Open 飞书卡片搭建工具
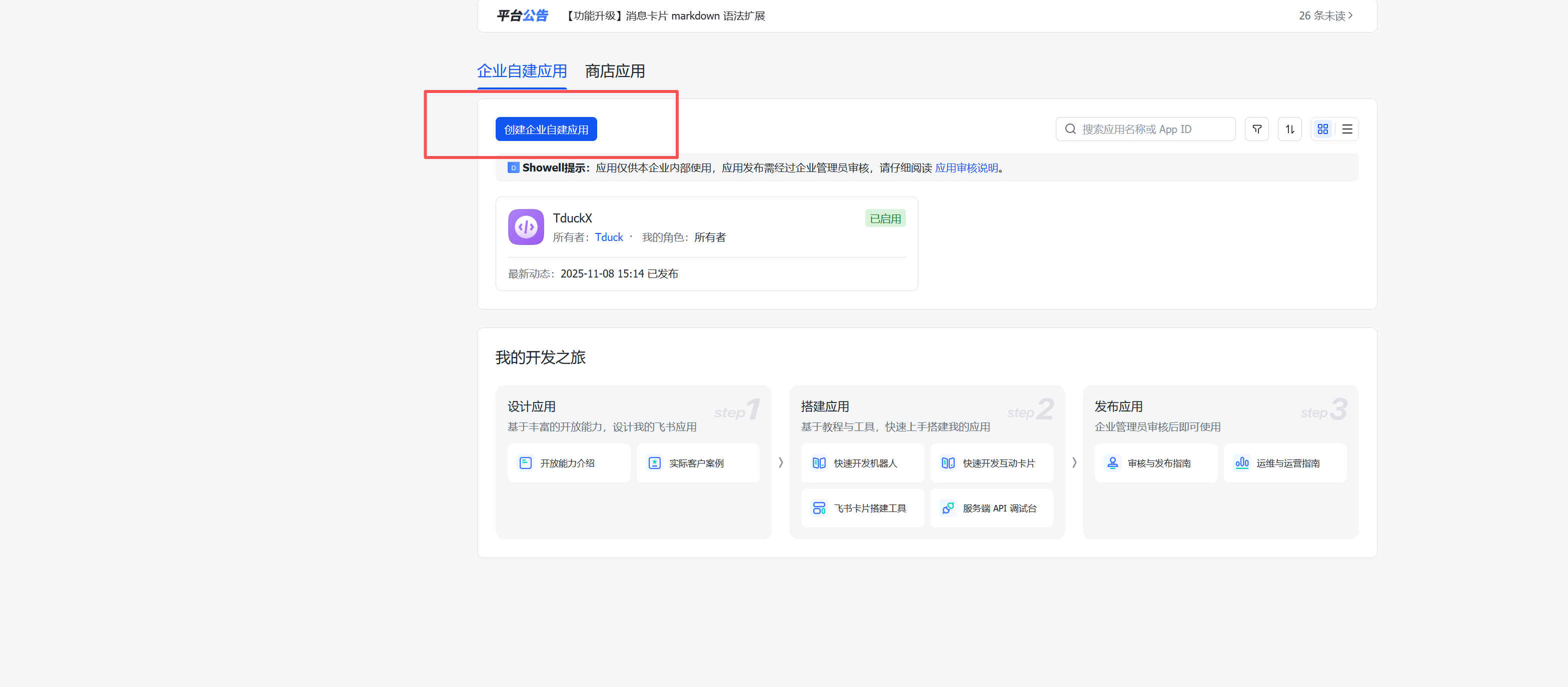The height and width of the screenshot is (687, 1568). tap(862, 508)
